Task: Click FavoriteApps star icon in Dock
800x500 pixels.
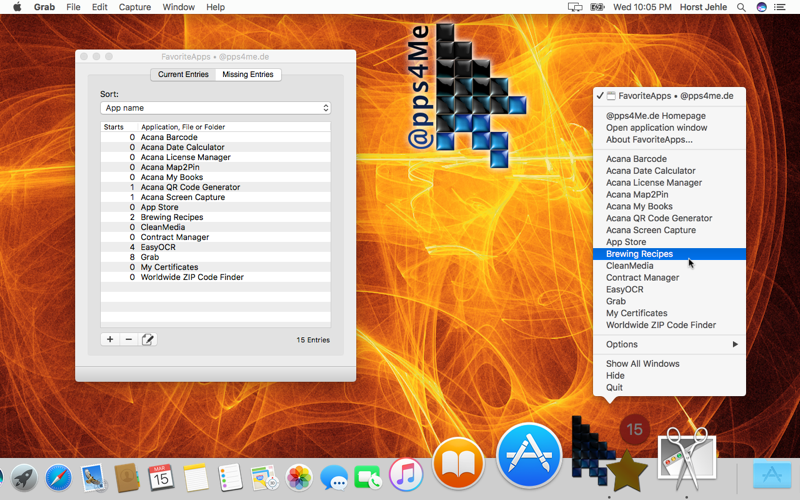Action: tap(610, 452)
